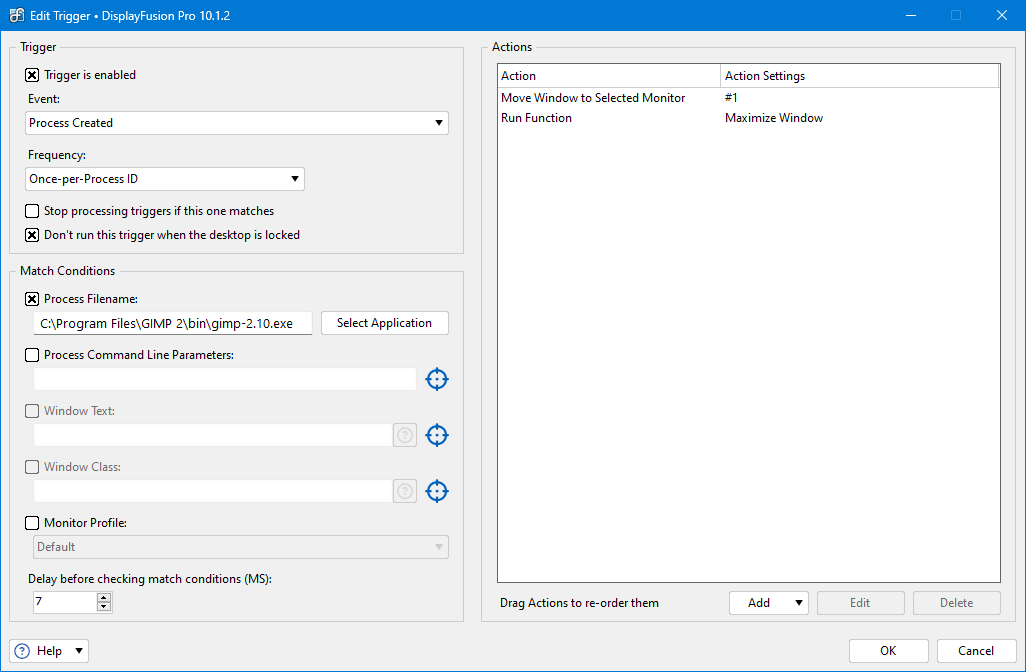1026x672 pixels.
Task: Enable the Monitor Profile checkbox
Action: (x=33, y=523)
